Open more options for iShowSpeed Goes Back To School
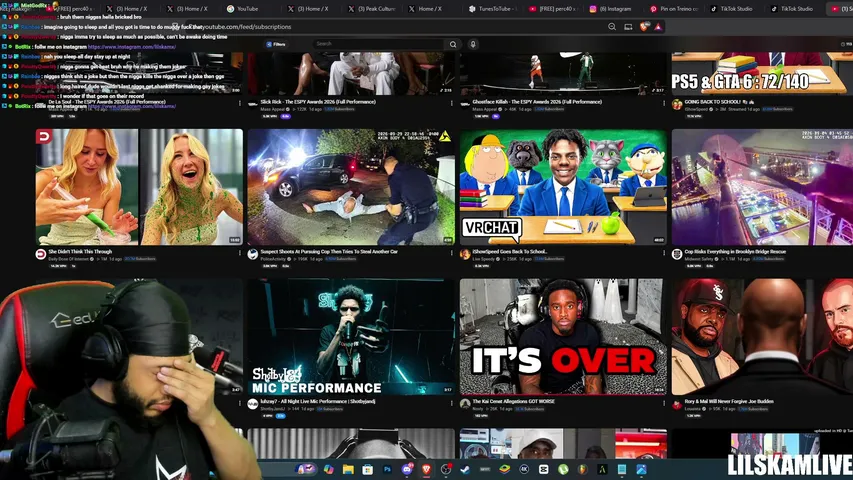 [x=664, y=253]
